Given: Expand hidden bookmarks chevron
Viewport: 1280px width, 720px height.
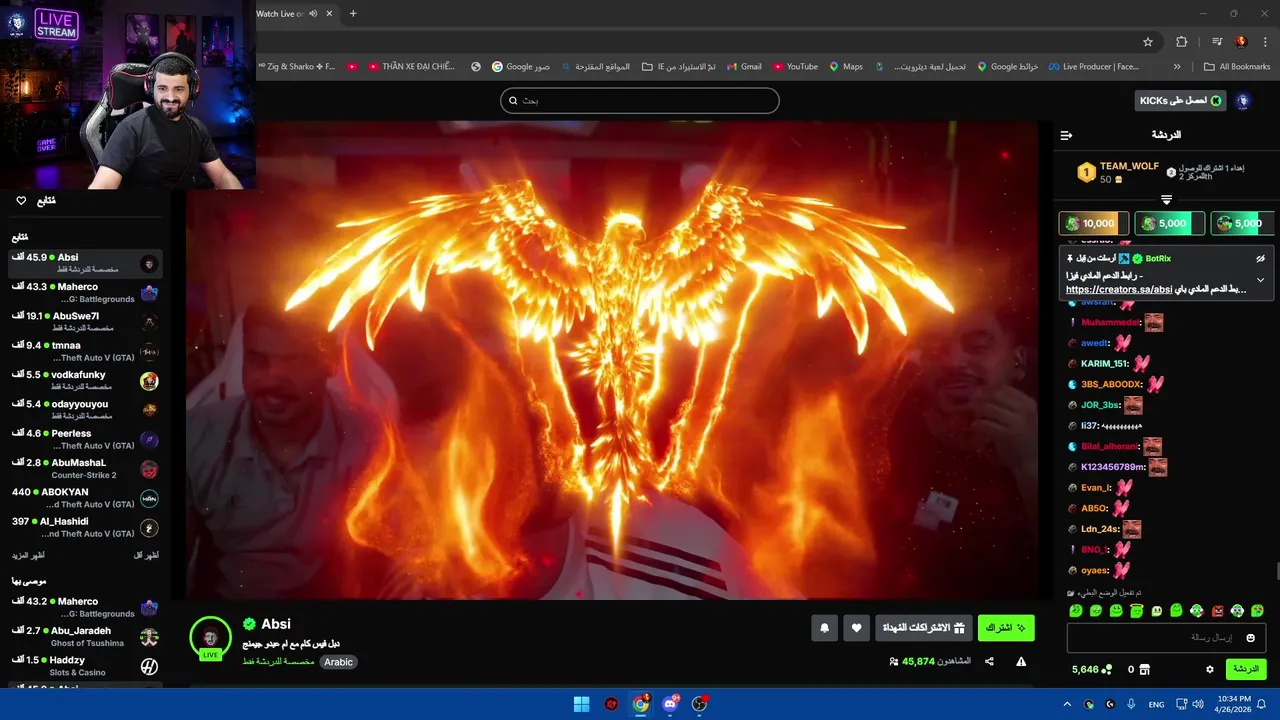Looking at the screenshot, I should tap(1177, 67).
